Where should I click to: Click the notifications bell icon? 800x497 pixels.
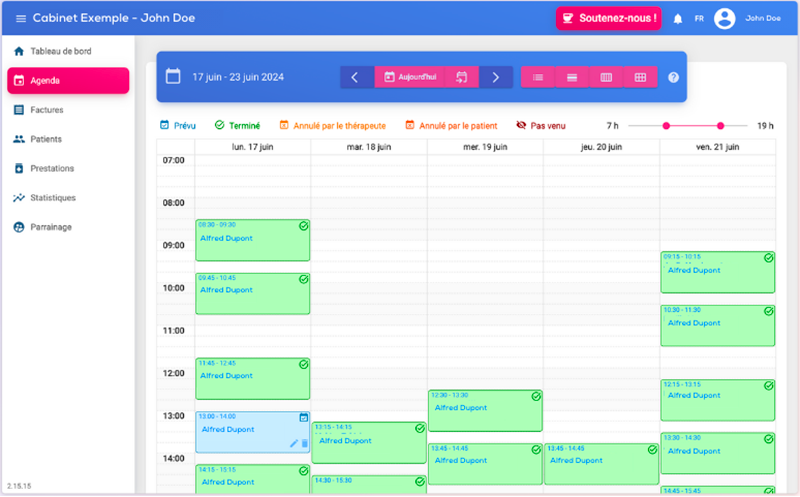(x=678, y=19)
